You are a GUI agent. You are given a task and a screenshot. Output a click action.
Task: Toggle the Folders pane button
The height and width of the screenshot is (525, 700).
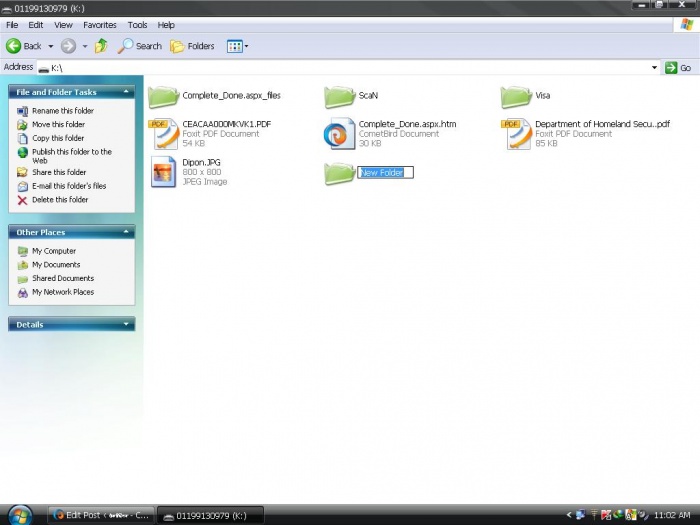click(x=192, y=46)
